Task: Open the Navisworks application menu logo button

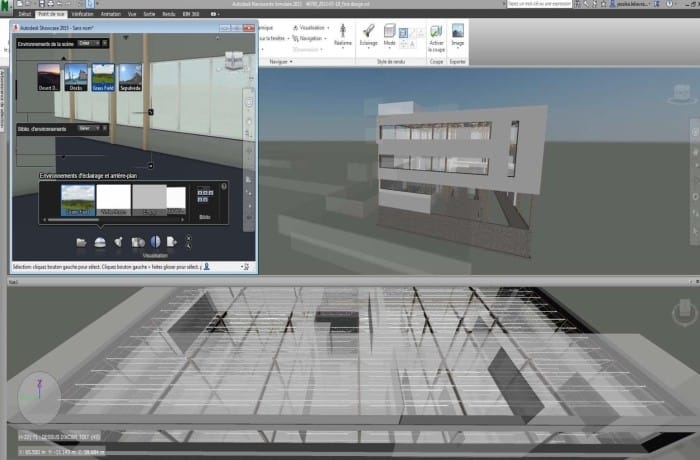Action: (x=4, y=8)
